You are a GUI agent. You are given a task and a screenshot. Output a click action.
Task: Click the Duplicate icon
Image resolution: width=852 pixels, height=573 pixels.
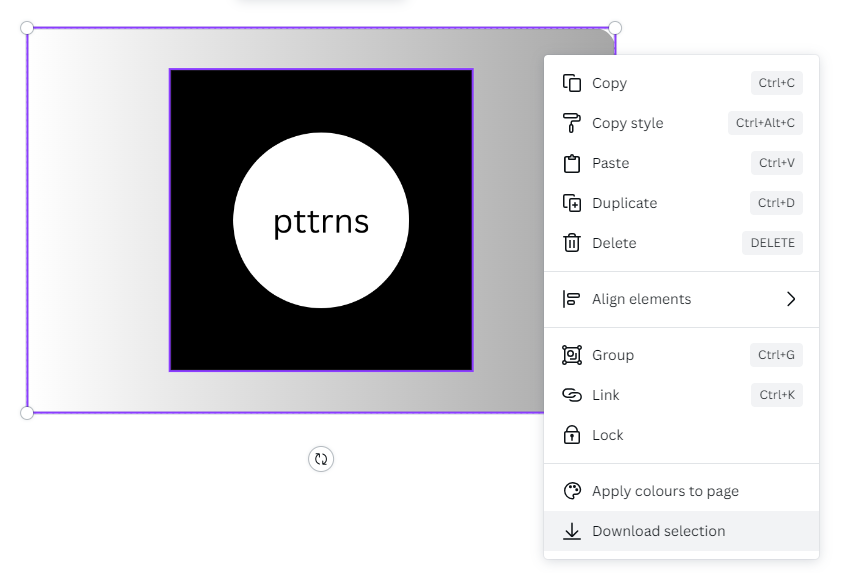click(x=572, y=203)
